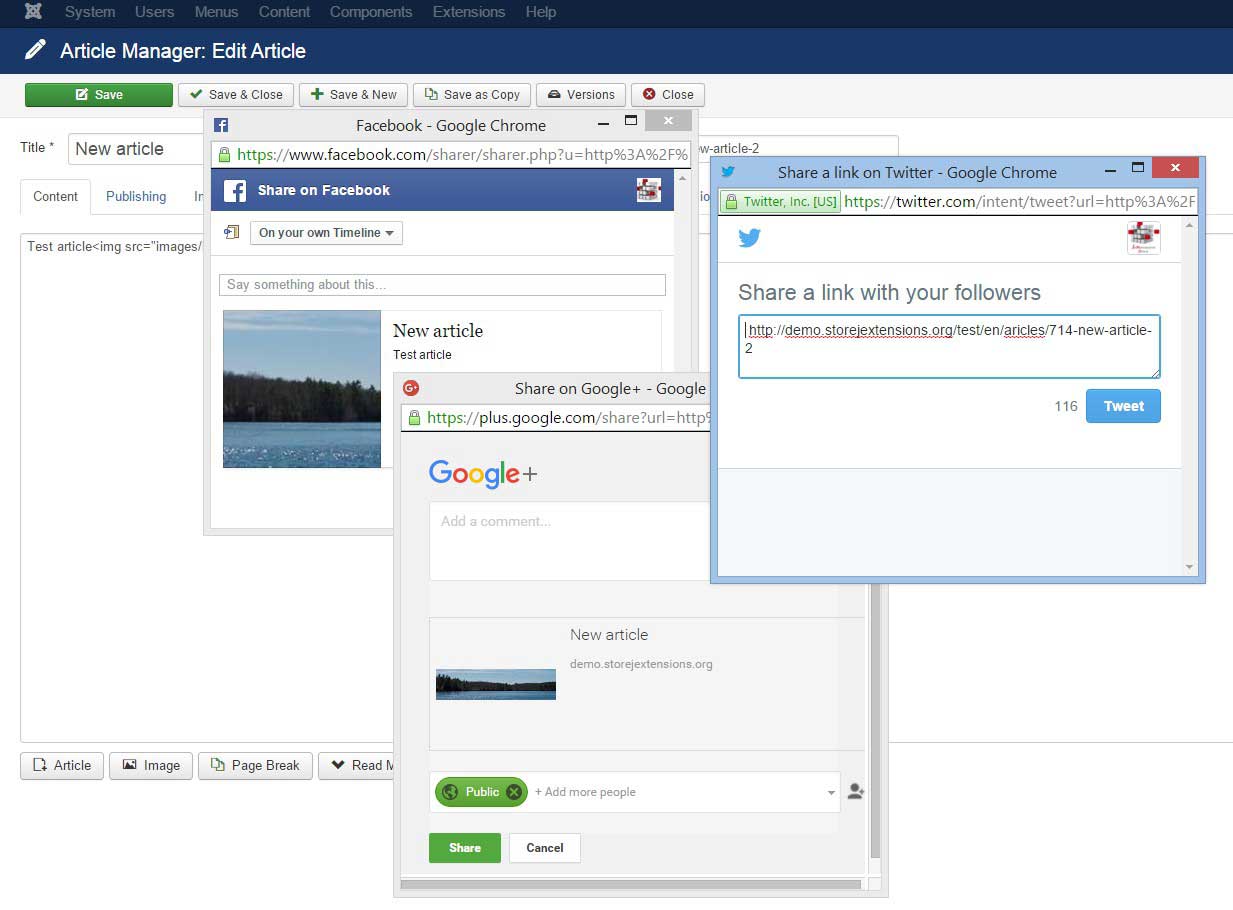Click the Twitter profile avatar
Screen dimensions: 1233x910
(x=1144, y=238)
